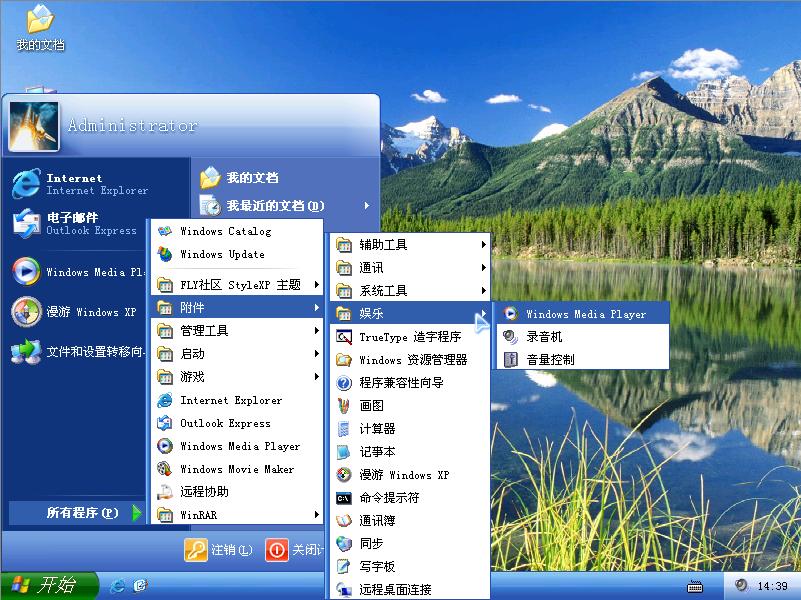Open TrueType 造字程序
This screenshot has width=801, height=600.
[x=410, y=337]
